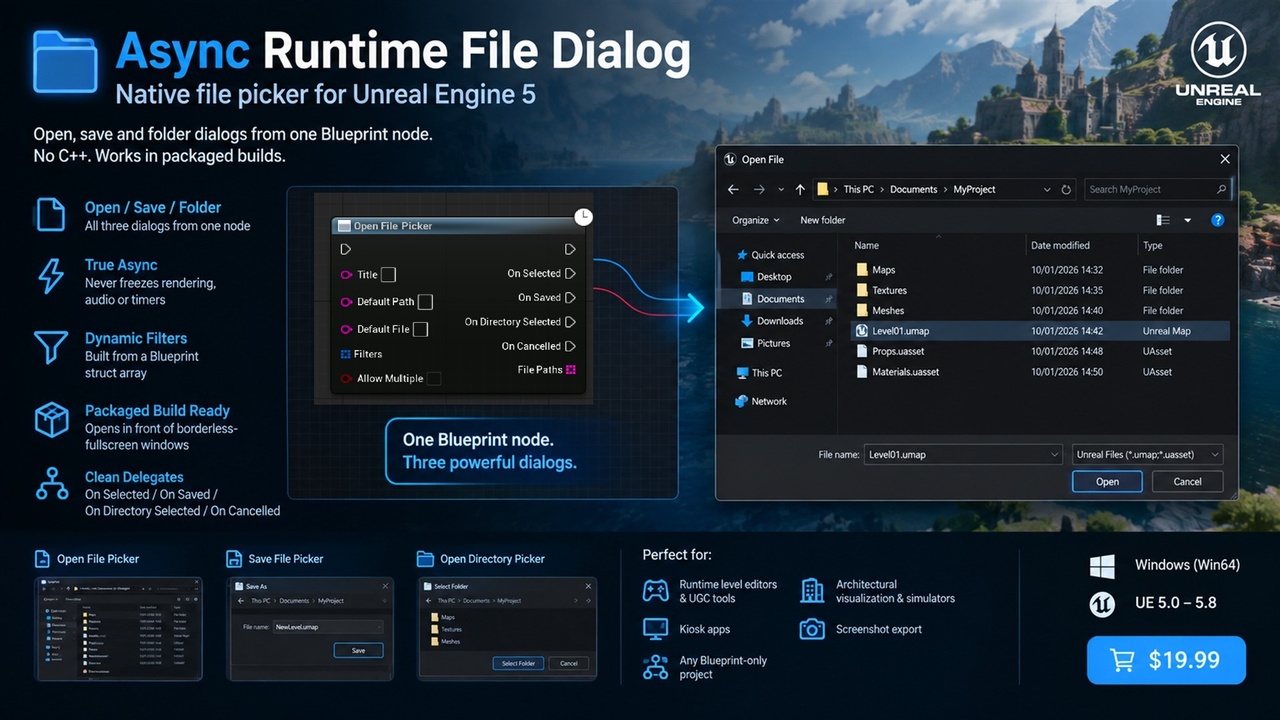The width and height of the screenshot is (1280, 720).
Task: Click New folder in the toolbar
Action: (823, 220)
